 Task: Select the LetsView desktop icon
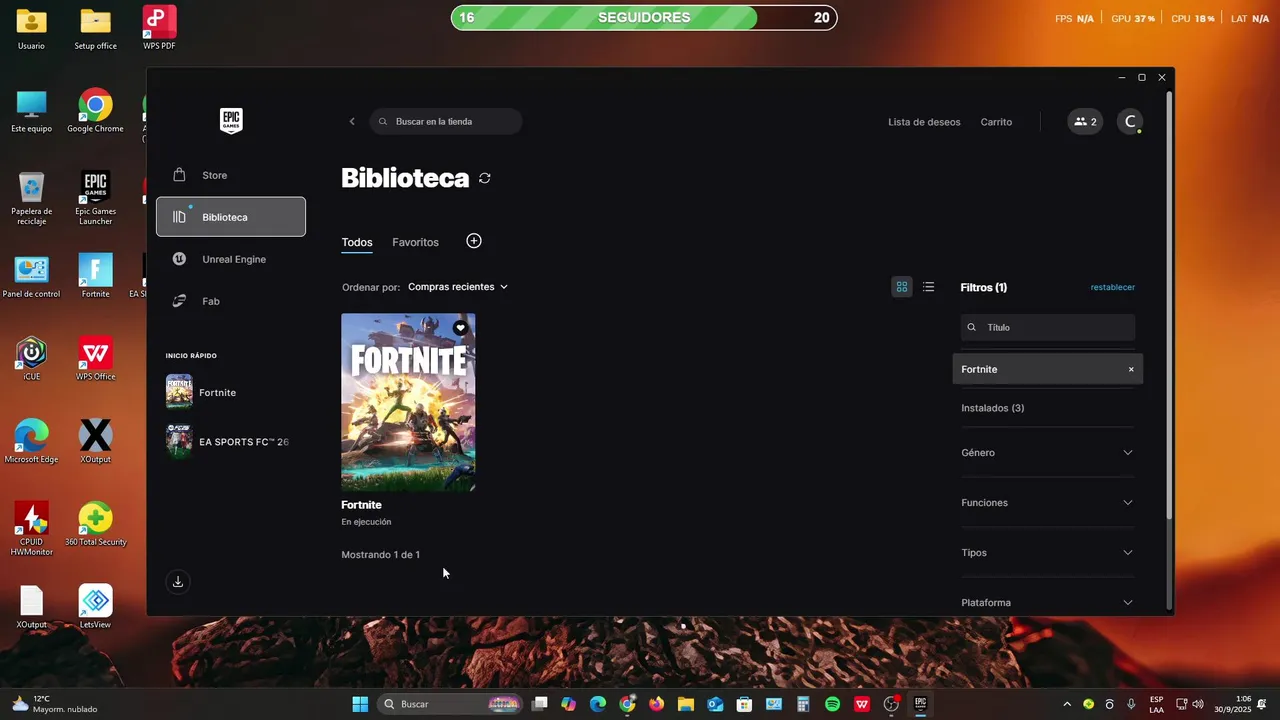(x=95, y=606)
